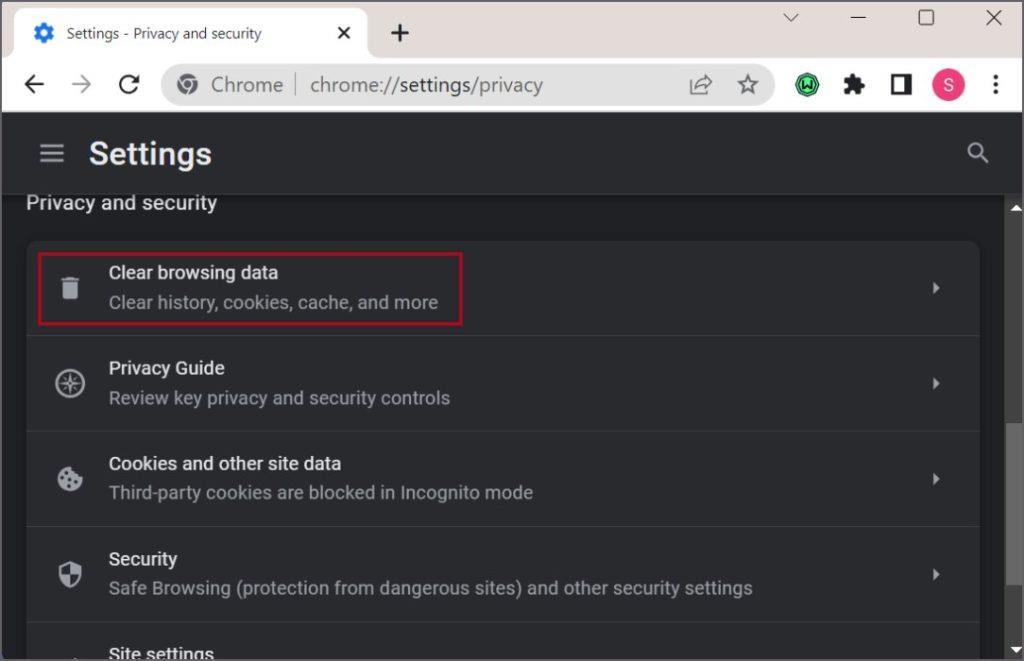
Task: Toggle the browser side panel
Action: 901,84
